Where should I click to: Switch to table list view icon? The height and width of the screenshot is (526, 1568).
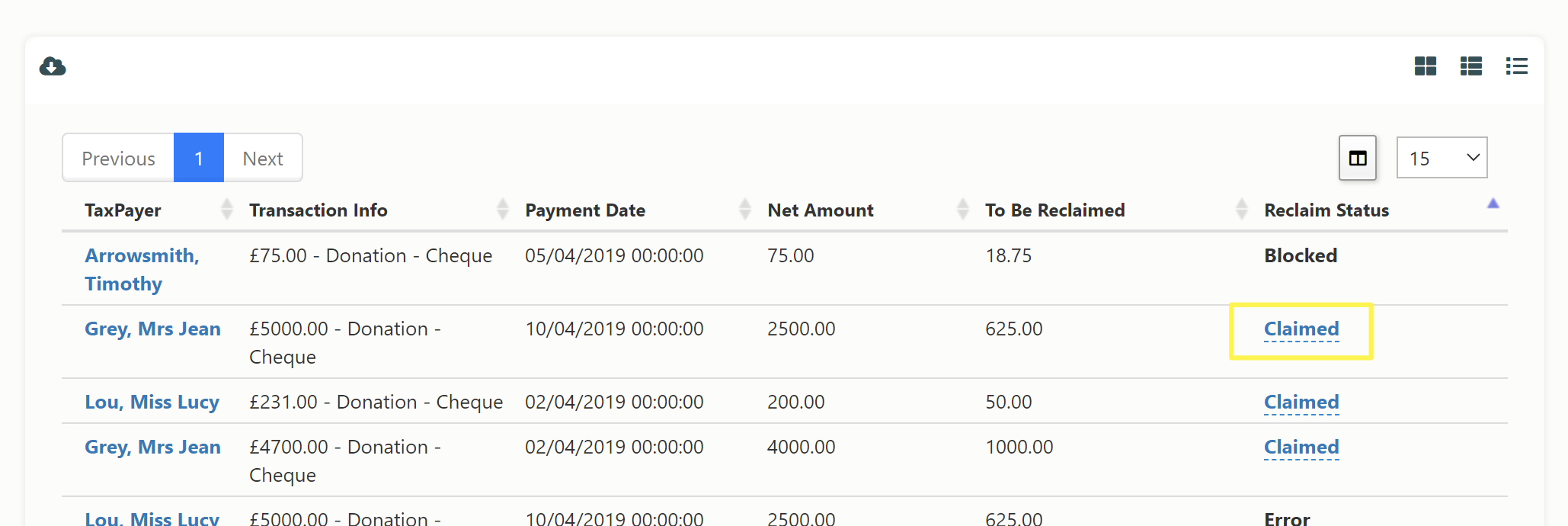coord(1470,66)
